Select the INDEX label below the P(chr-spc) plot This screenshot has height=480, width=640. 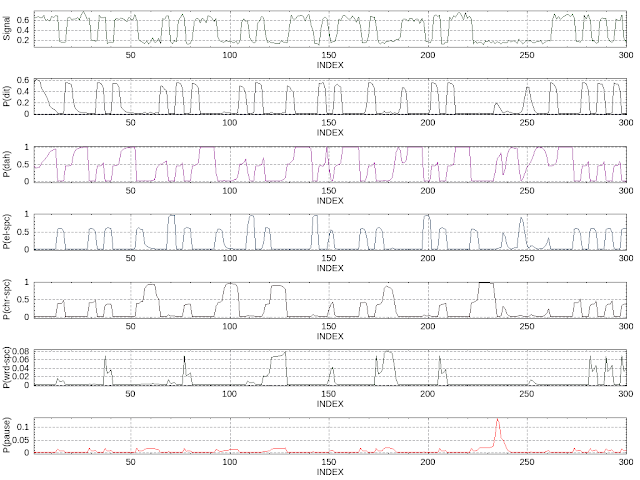(x=330, y=336)
